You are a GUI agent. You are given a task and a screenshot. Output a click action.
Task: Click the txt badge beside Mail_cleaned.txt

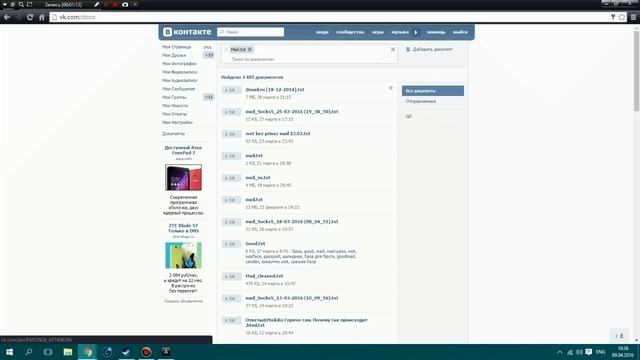pos(231,277)
